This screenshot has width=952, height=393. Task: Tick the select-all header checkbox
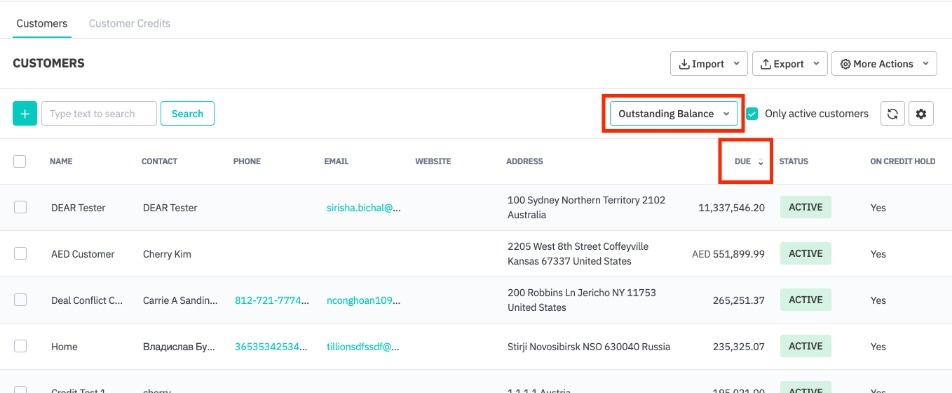point(19,162)
